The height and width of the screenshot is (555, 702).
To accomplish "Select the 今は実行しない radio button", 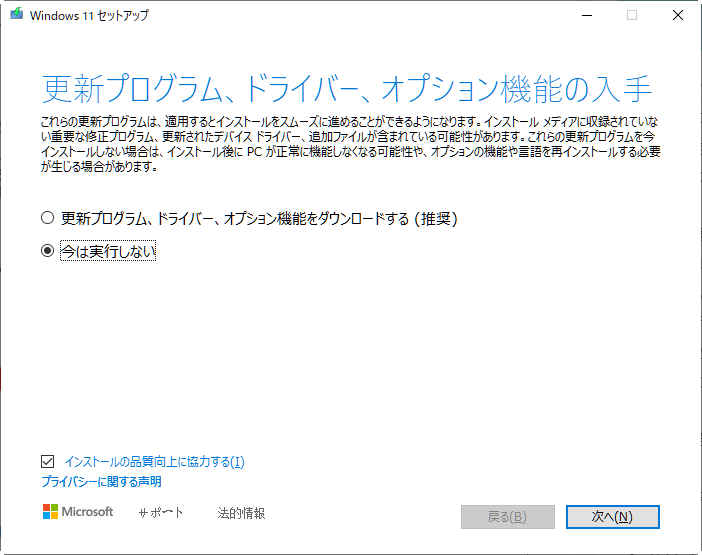I will point(47,252).
